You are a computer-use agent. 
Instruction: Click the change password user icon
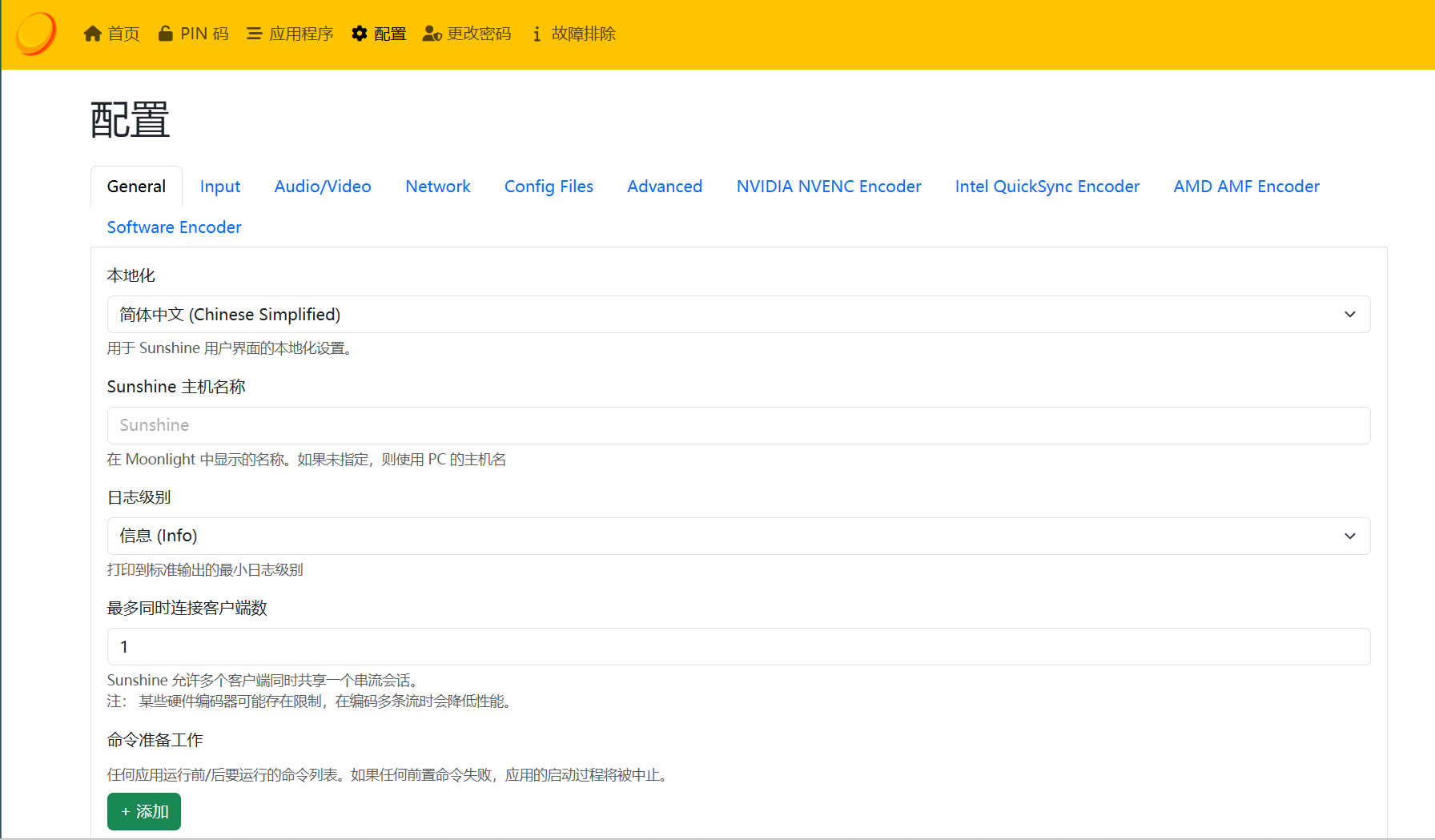(x=432, y=34)
